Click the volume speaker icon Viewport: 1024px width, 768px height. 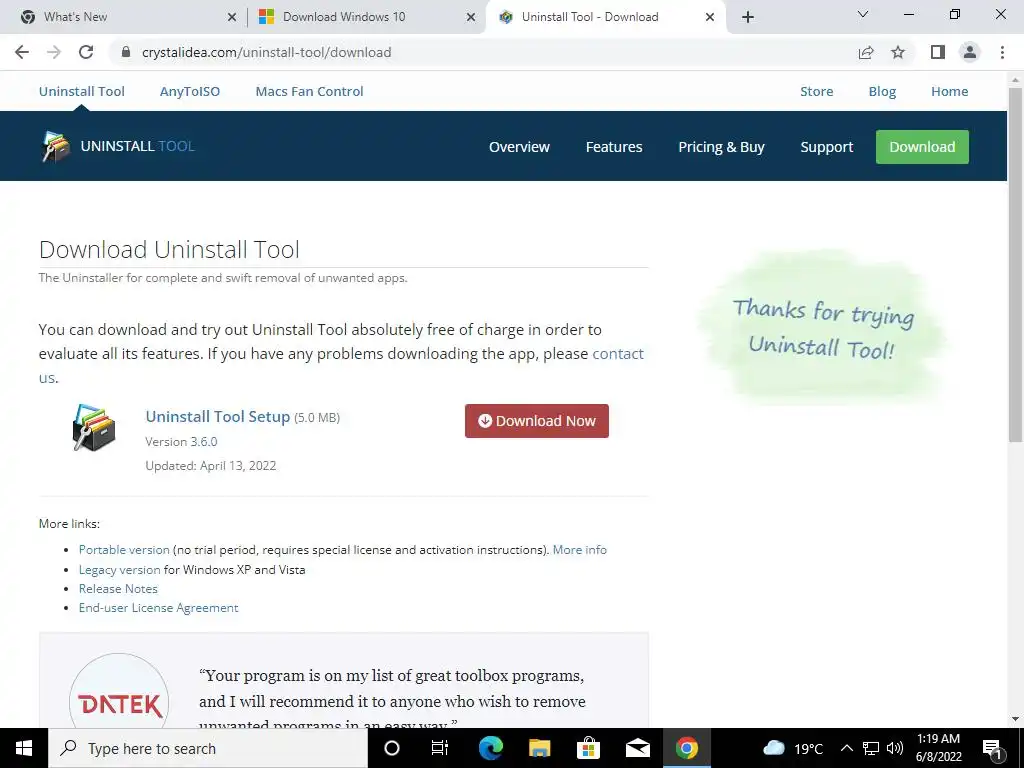[x=895, y=748]
